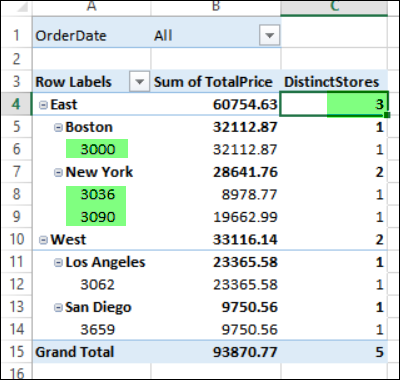
Task: Grab the fill handle of cell C4
Action: coord(387,115)
